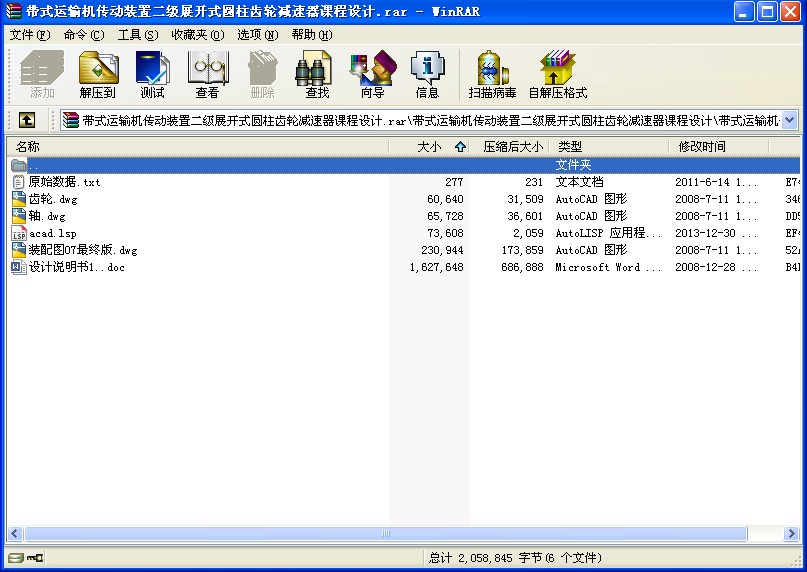Viewport: 807px width, 572px height.
Task: Sort by 大小 (Size) column header
Action: click(x=428, y=147)
